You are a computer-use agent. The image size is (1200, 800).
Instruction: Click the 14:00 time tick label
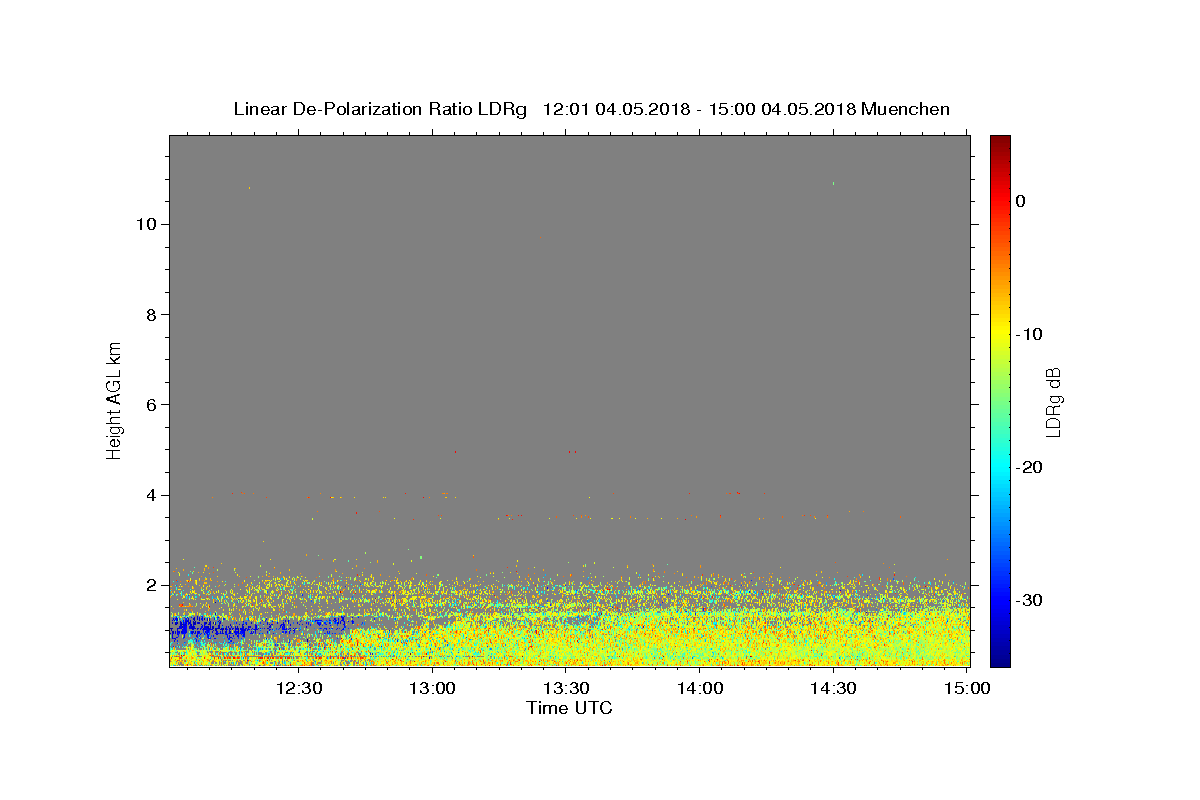pyautogui.click(x=700, y=688)
